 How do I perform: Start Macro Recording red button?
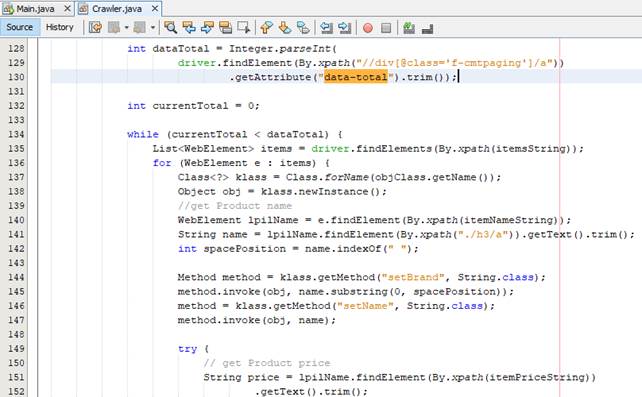pyautogui.click(x=368, y=28)
